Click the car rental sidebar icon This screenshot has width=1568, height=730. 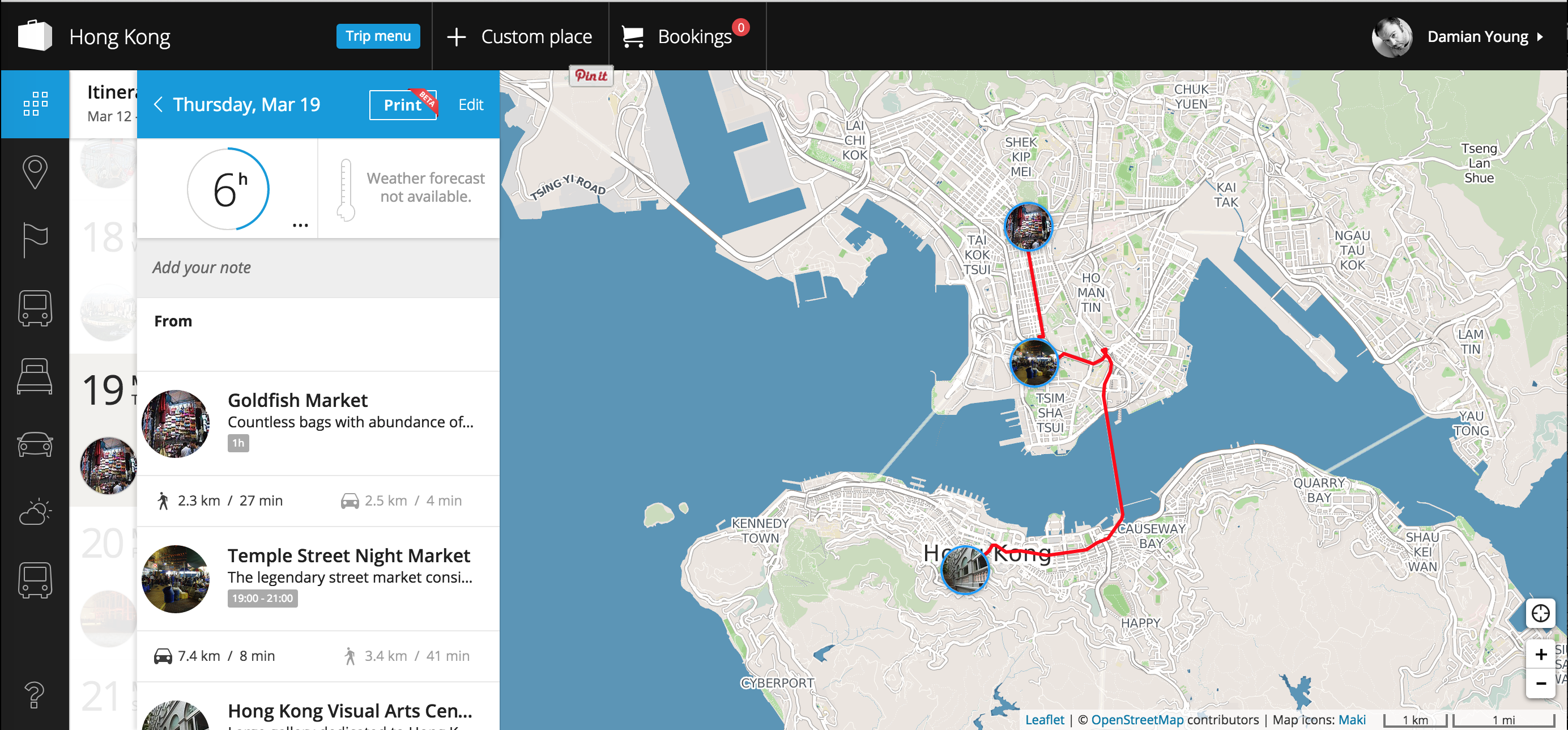pos(35,444)
